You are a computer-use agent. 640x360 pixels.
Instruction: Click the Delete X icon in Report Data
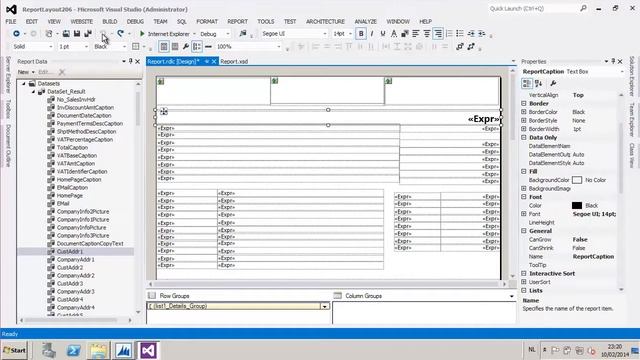[62, 72]
